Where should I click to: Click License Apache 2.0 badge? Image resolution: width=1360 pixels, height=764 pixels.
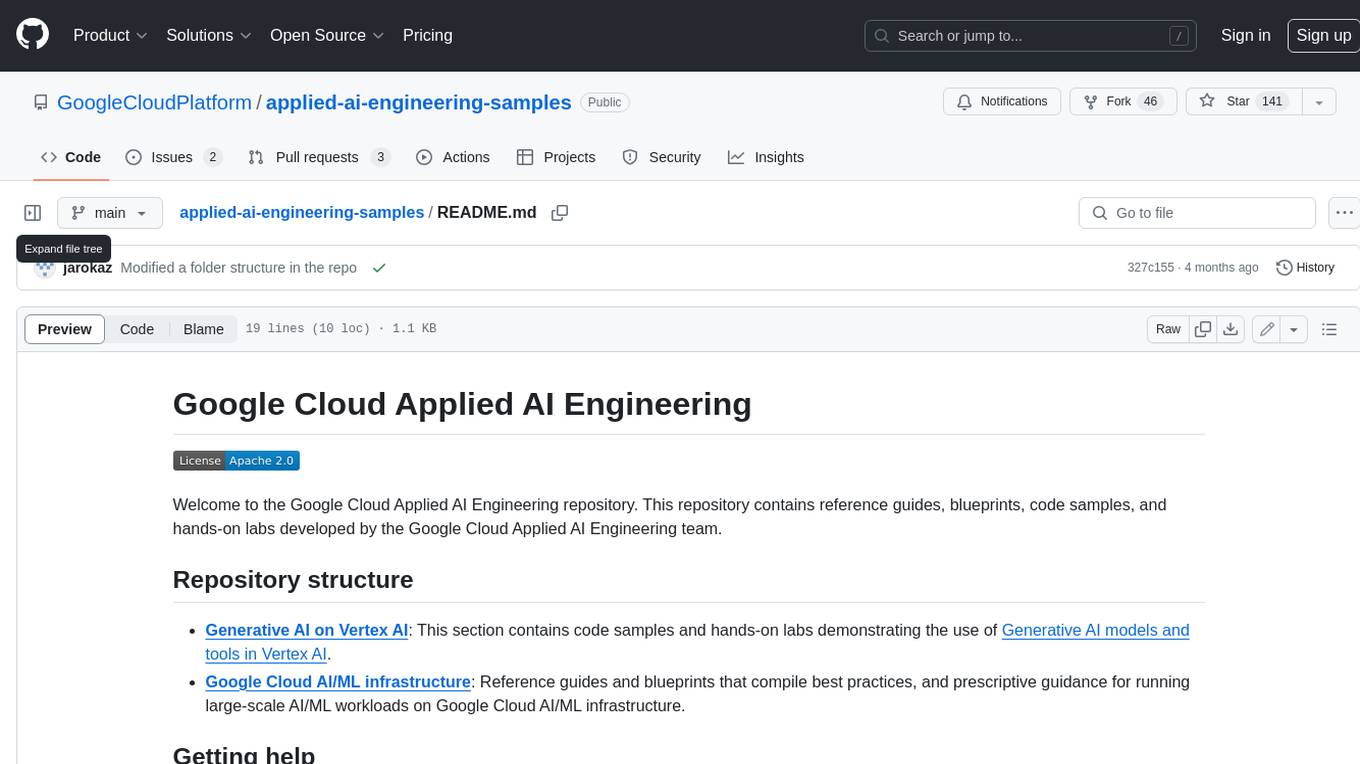(x=236, y=460)
